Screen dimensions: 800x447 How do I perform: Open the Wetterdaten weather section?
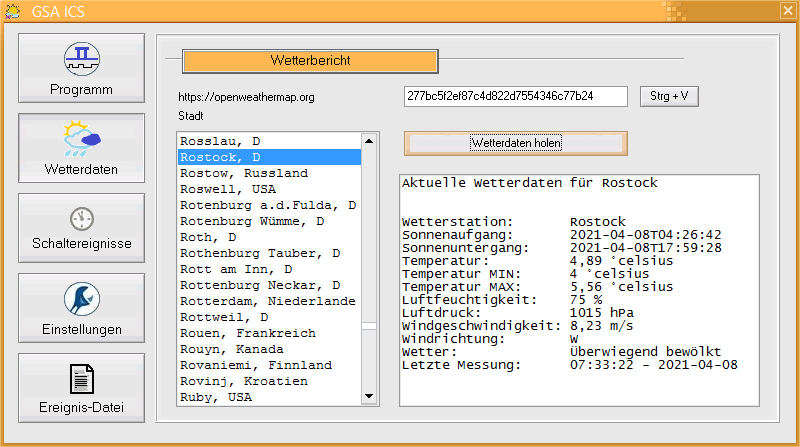(x=82, y=148)
